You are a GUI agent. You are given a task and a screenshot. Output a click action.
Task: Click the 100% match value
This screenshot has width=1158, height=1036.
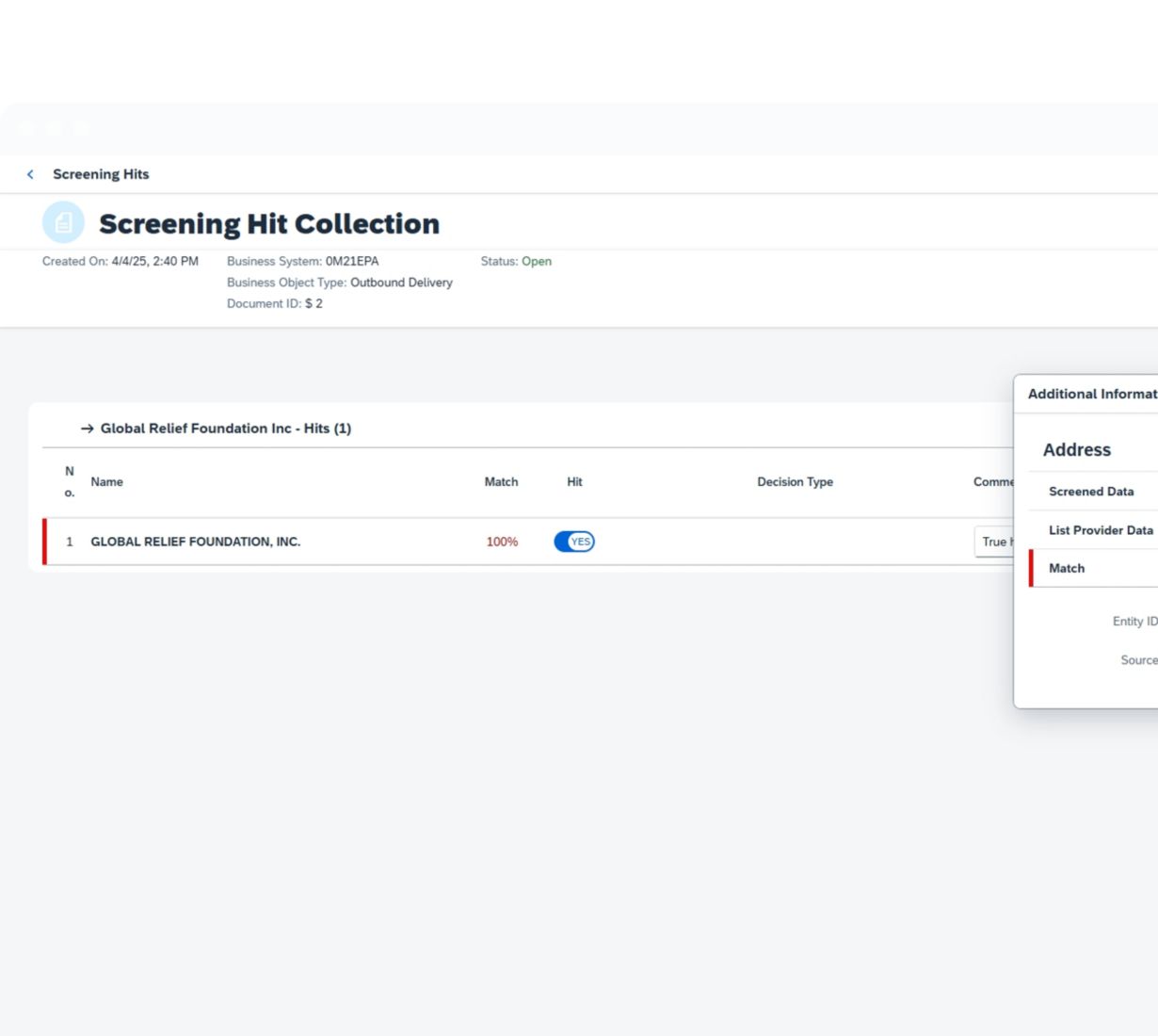(x=502, y=542)
